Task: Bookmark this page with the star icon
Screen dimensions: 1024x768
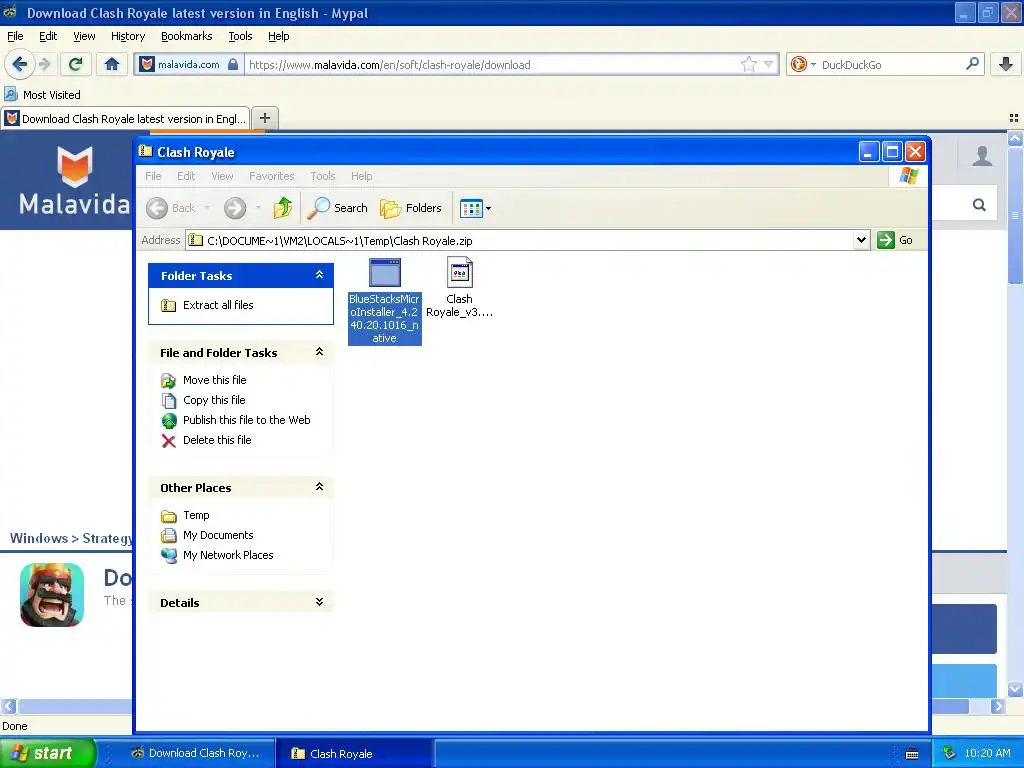Action: (x=748, y=64)
